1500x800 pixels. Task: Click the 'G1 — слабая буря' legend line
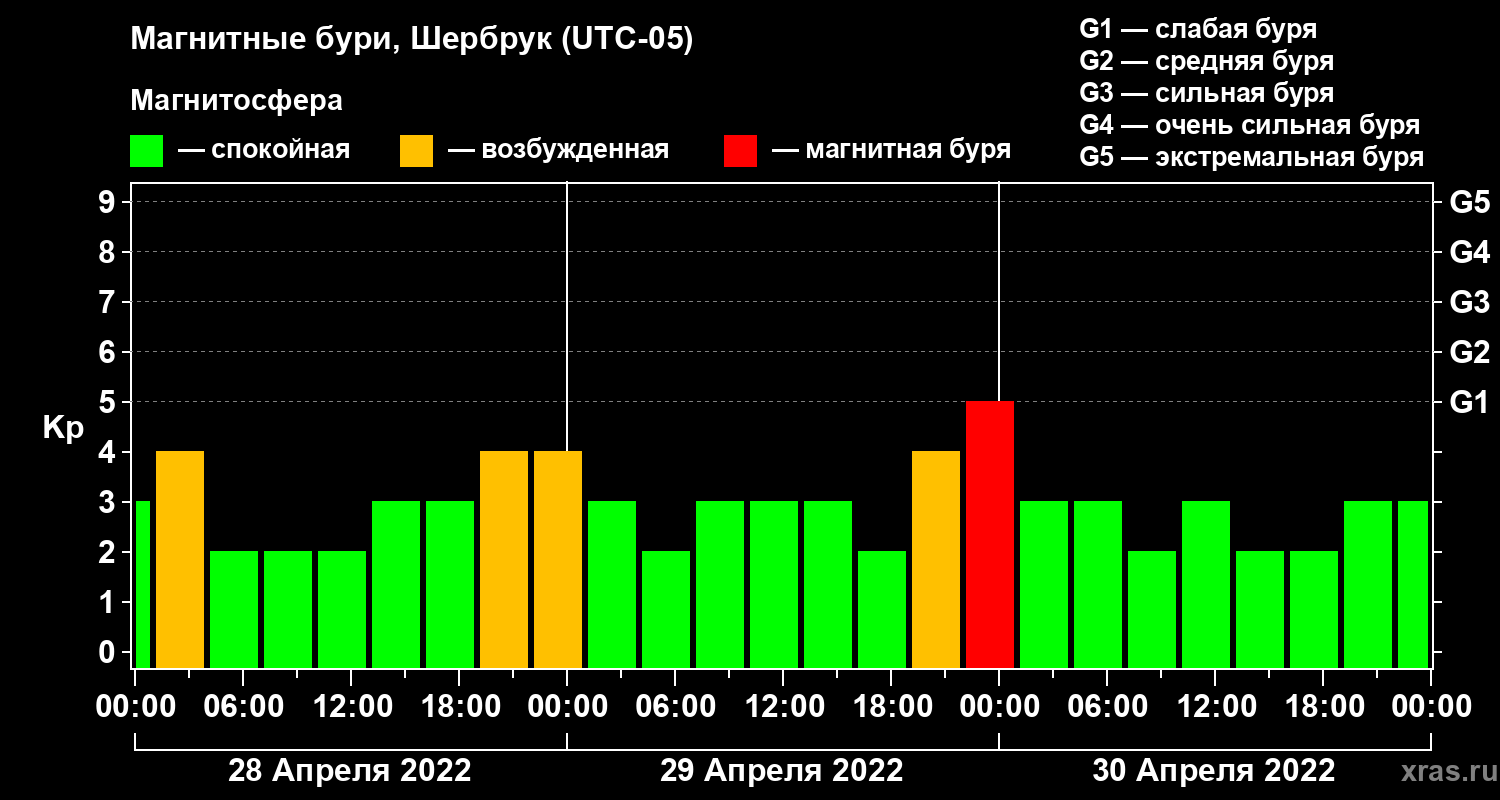pyautogui.click(x=1198, y=28)
